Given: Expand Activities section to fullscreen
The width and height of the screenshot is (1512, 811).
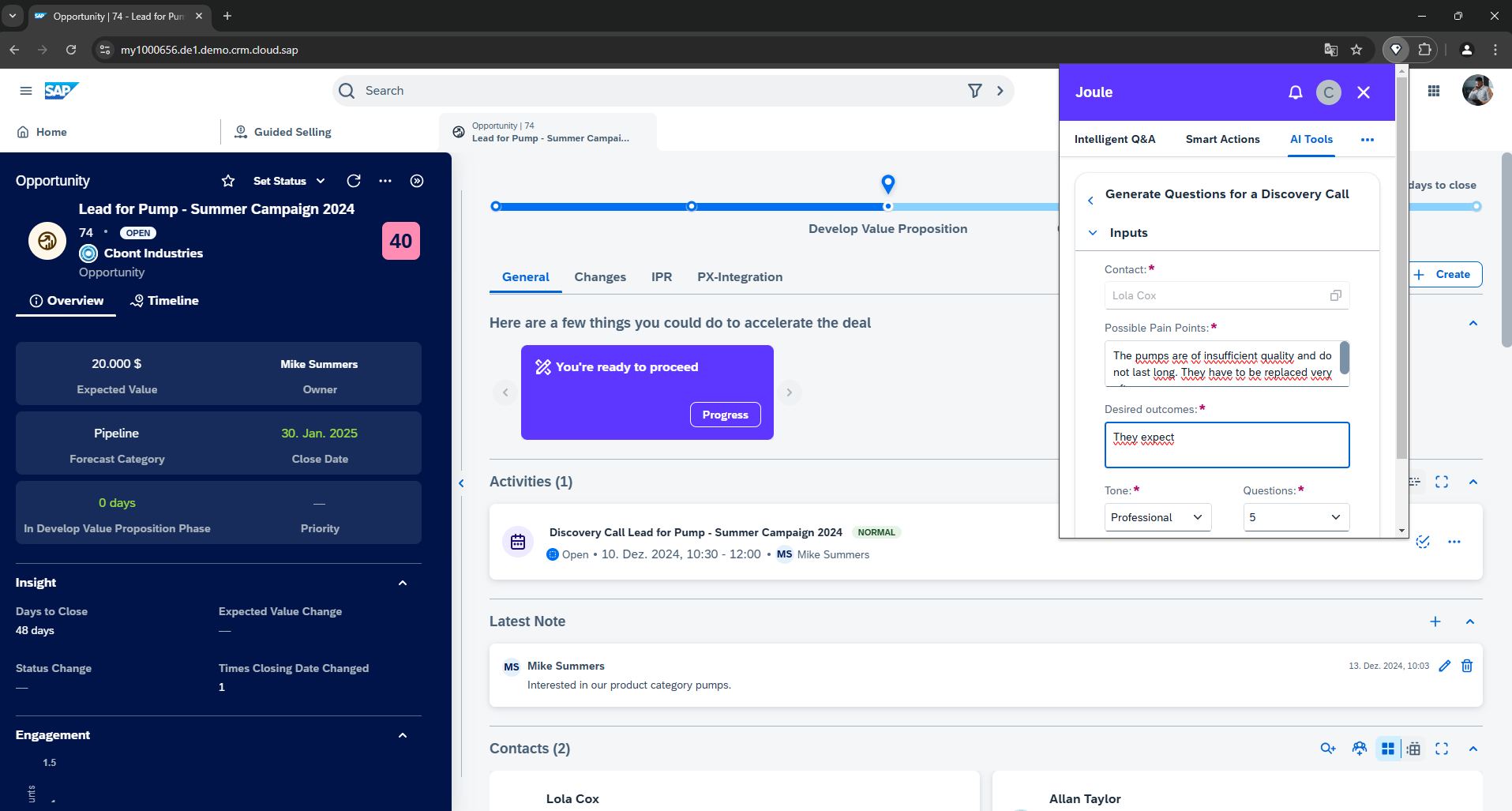Looking at the screenshot, I should (1442, 482).
